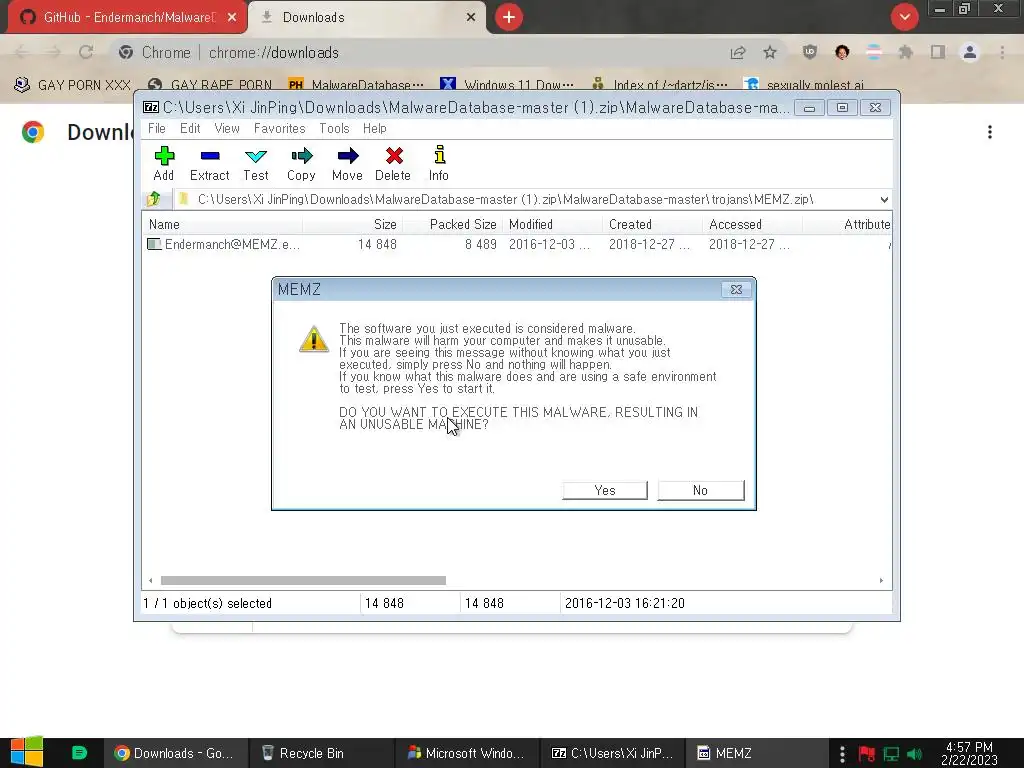Switch to 7-Zip C:\Users taskbar button
1024x768 pixels.
pyautogui.click(x=613, y=753)
